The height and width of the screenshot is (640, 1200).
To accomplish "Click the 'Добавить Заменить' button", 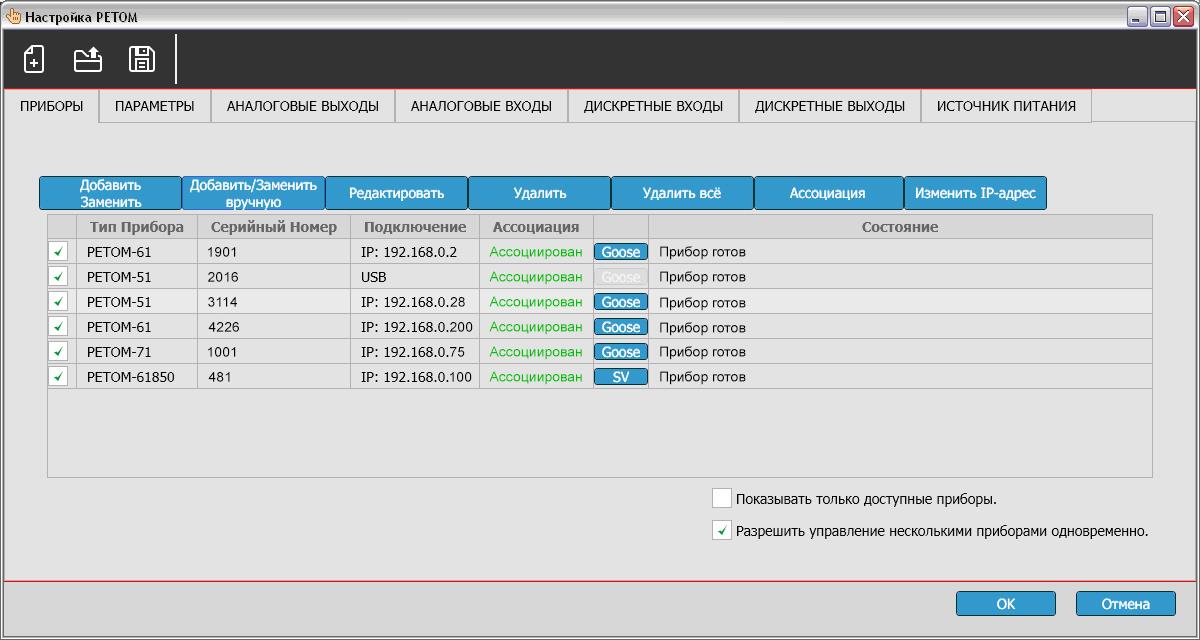I will pyautogui.click(x=111, y=193).
